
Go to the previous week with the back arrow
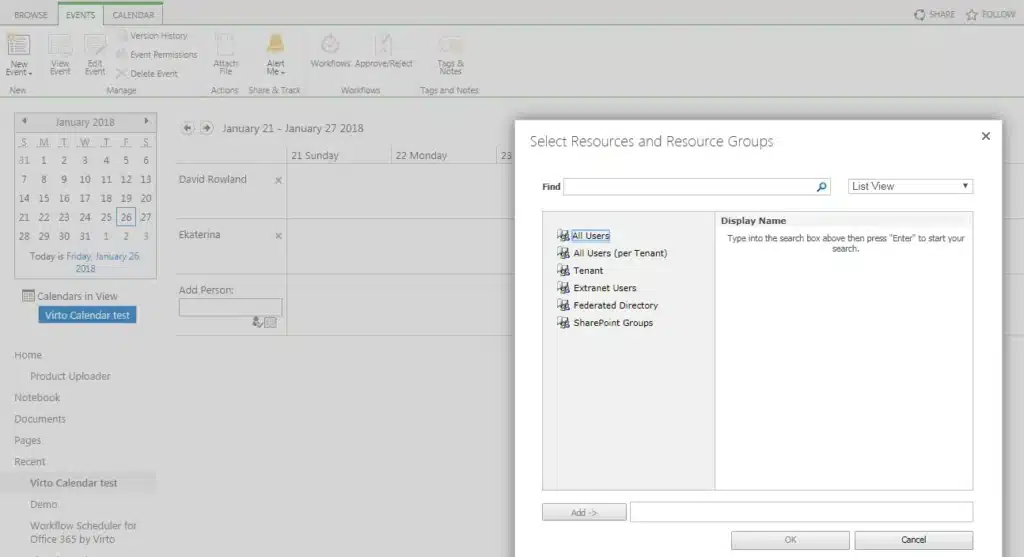pos(187,128)
